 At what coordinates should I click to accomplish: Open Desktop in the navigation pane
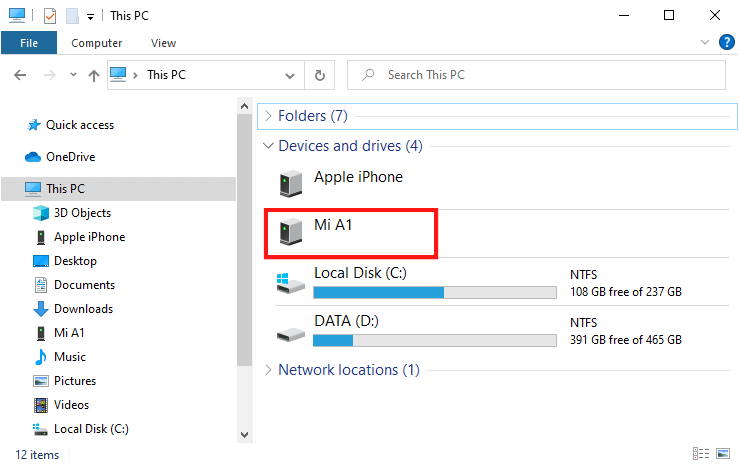65,261
